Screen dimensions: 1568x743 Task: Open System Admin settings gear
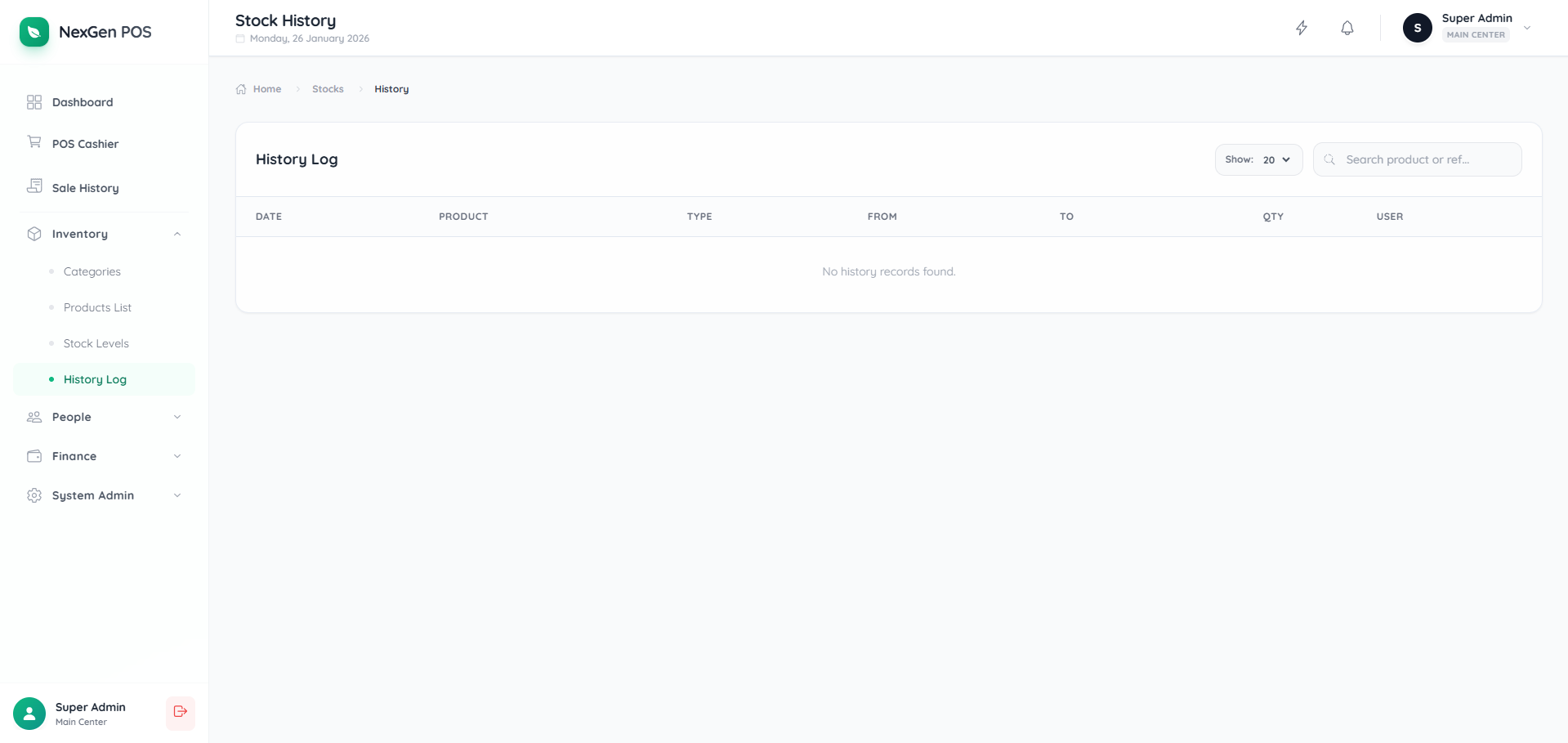[34, 495]
